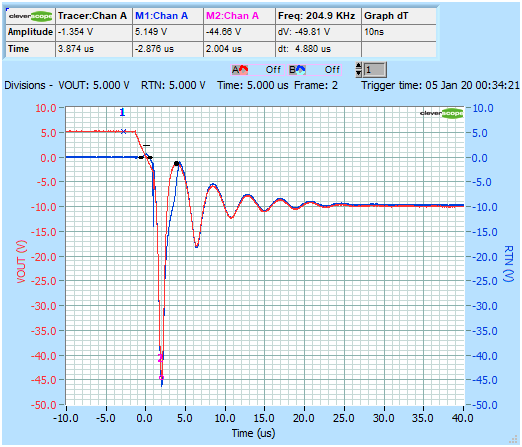The image size is (522, 447).
Task: Click the VOUT (V) left axis label
Action: [21, 262]
